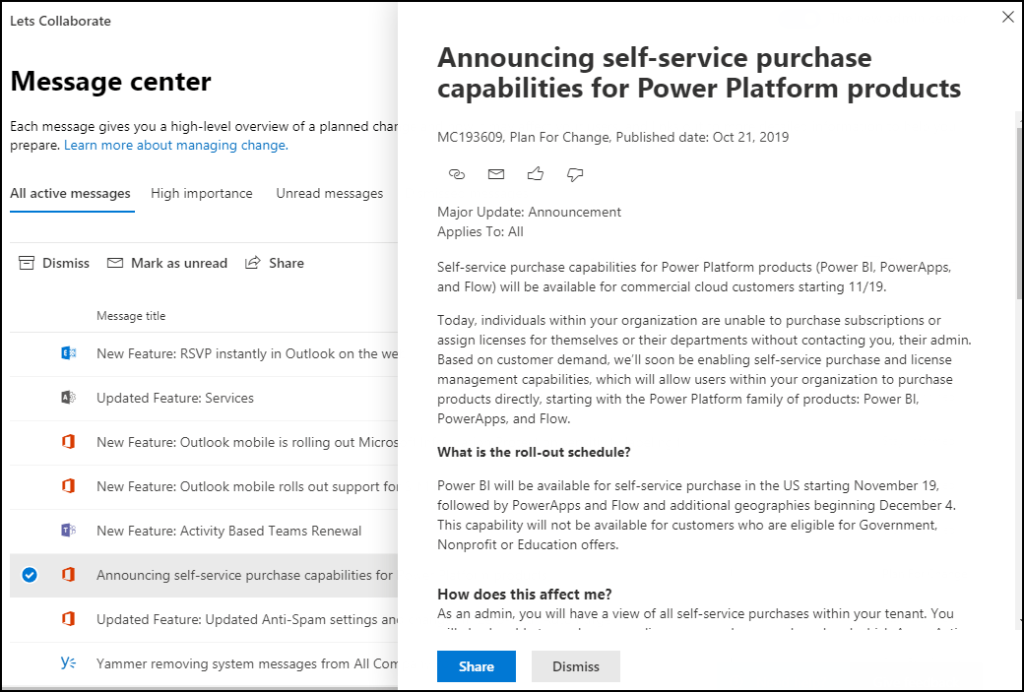The width and height of the screenshot is (1024, 692).
Task: Uncheck the selected self-service purchase message
Action: [29, 575]
